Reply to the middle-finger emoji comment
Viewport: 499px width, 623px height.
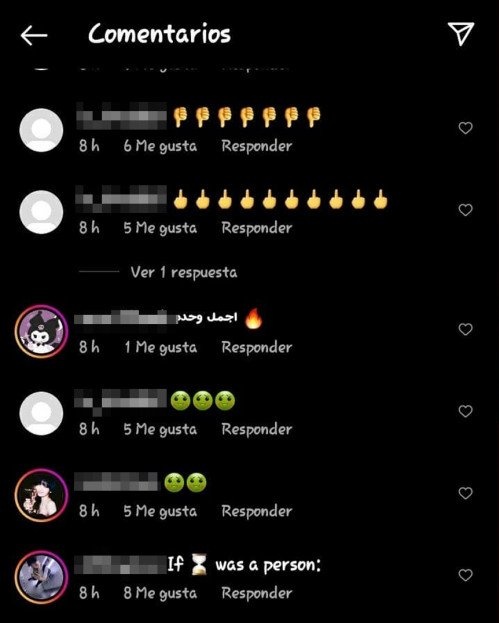click(x=257, y=228)
